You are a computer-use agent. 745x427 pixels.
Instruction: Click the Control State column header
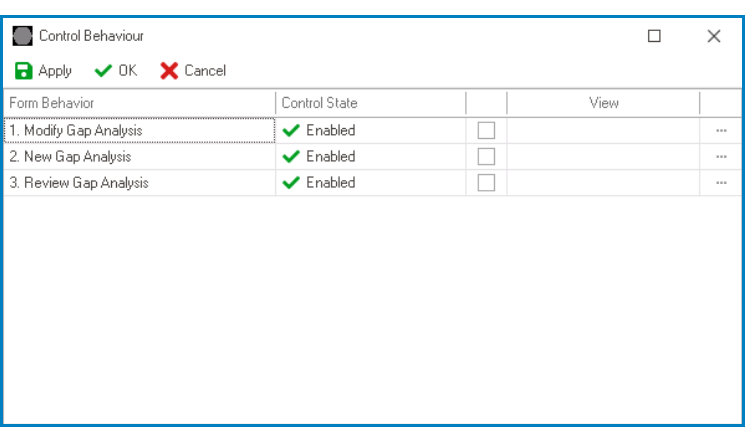(370, 103)
